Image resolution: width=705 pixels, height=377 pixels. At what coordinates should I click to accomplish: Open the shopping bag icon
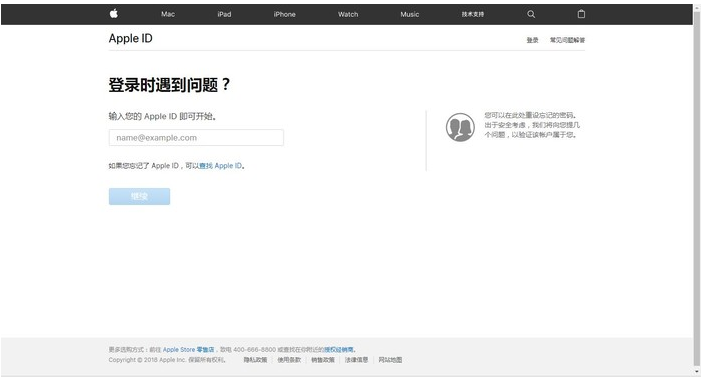[581, 14]
